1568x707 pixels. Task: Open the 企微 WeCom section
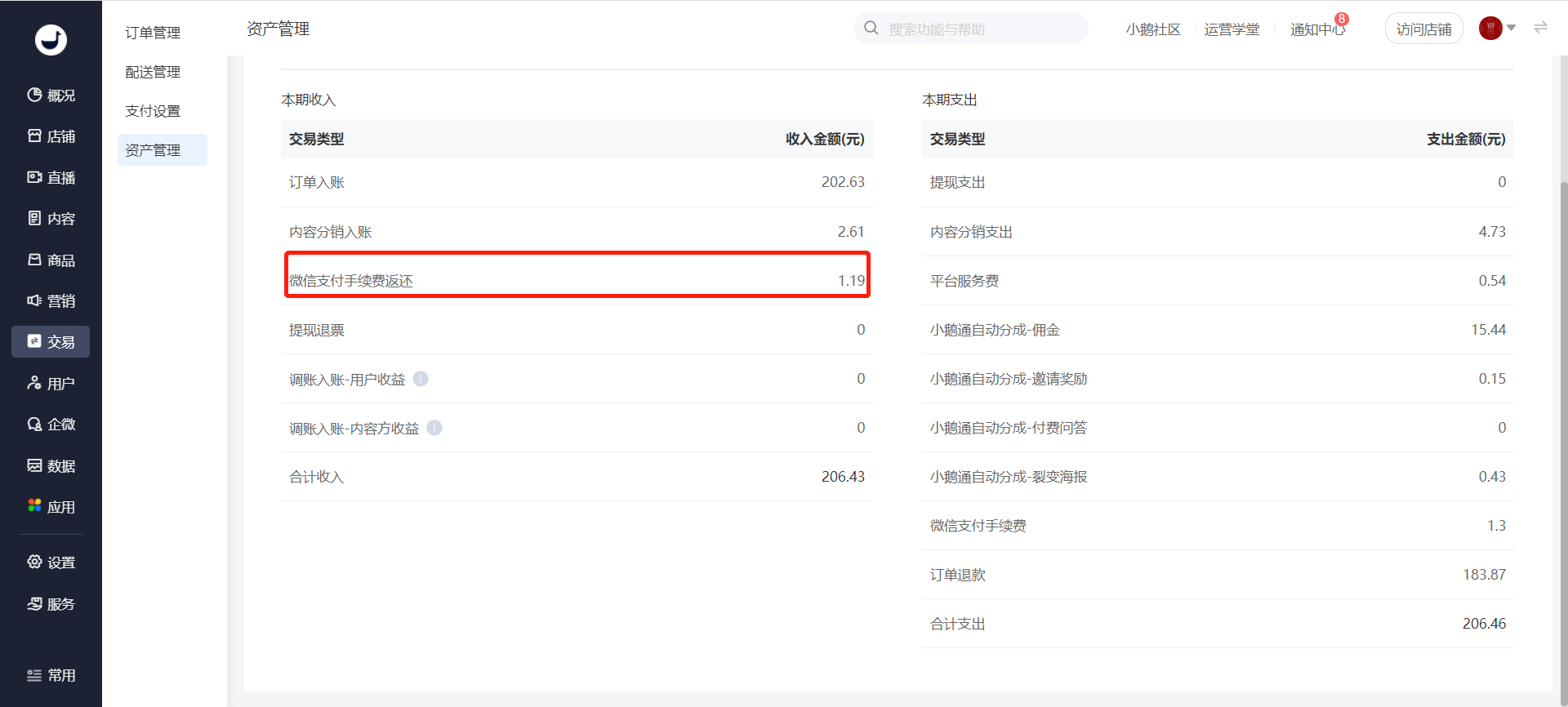tap(51, 425)
